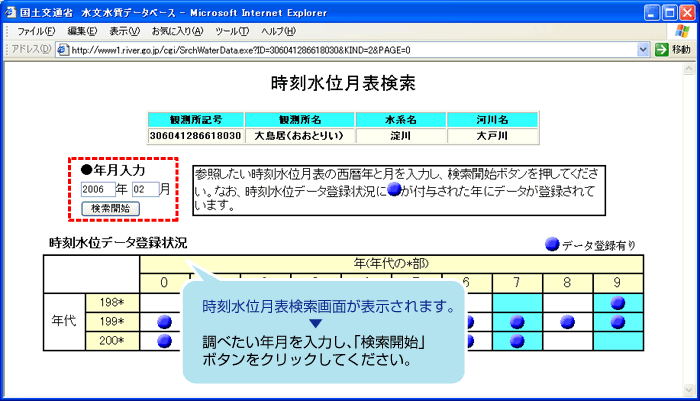
Task: Click the blue dot in 198* row column 9
Action: [x=617, y=301]
